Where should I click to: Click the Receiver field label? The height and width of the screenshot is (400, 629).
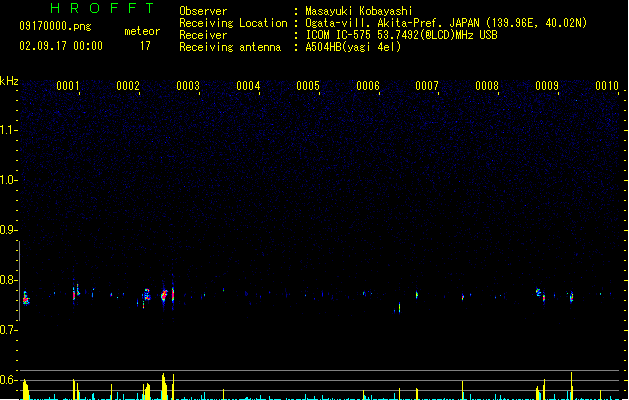click(x=203, y=35)
